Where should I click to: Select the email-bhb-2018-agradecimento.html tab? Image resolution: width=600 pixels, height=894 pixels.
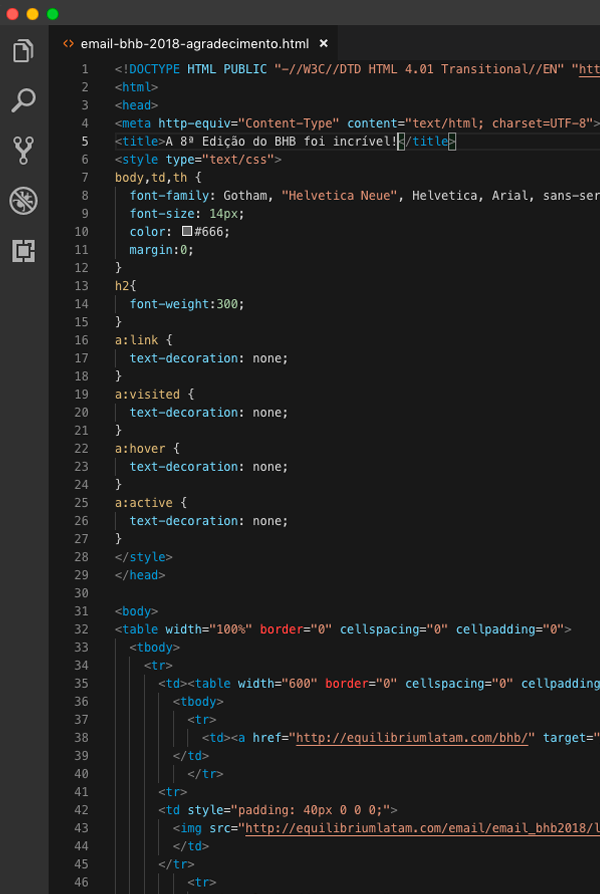[194, 44]
